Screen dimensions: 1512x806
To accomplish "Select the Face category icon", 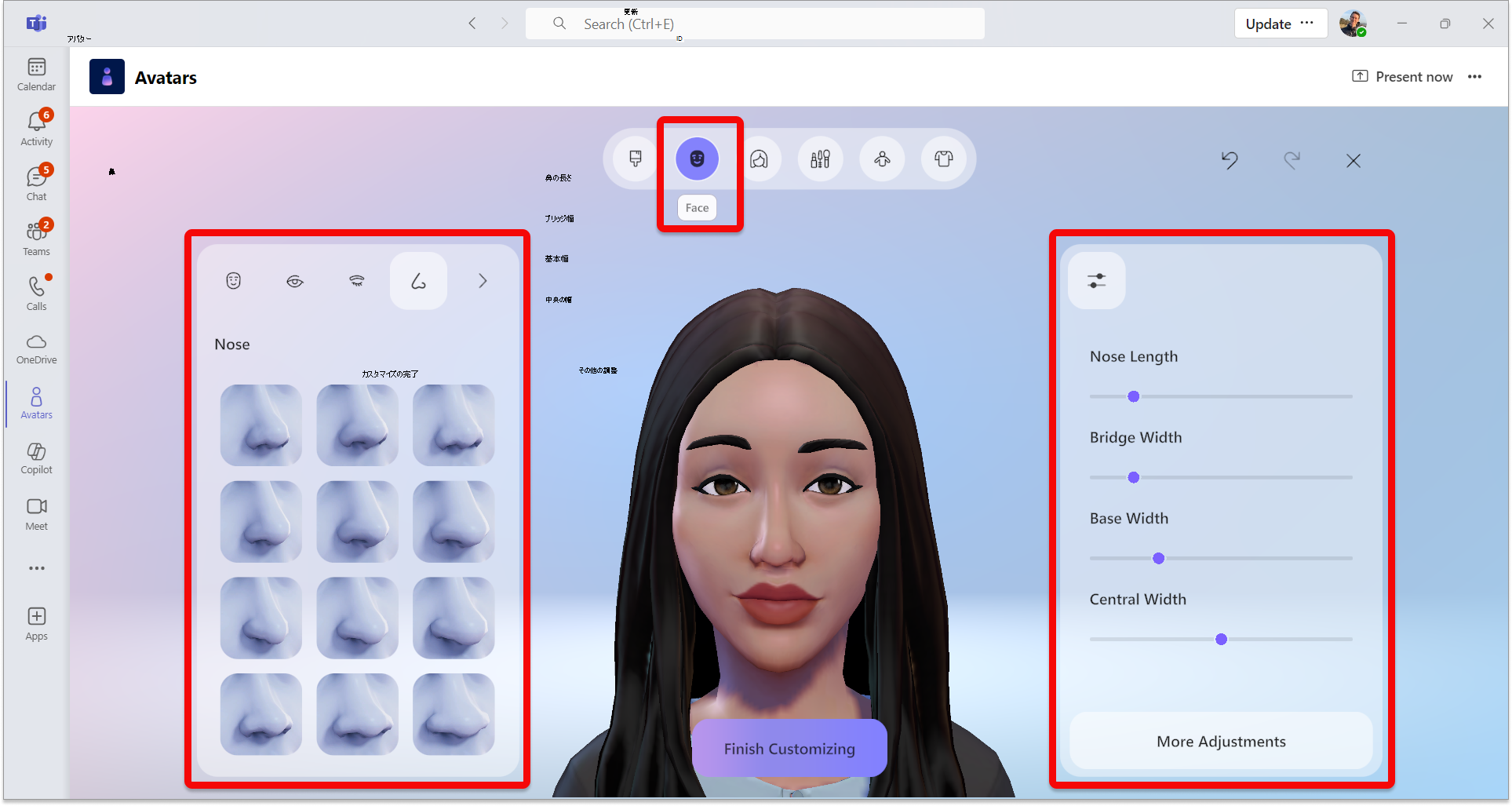I will pos(697,159).
